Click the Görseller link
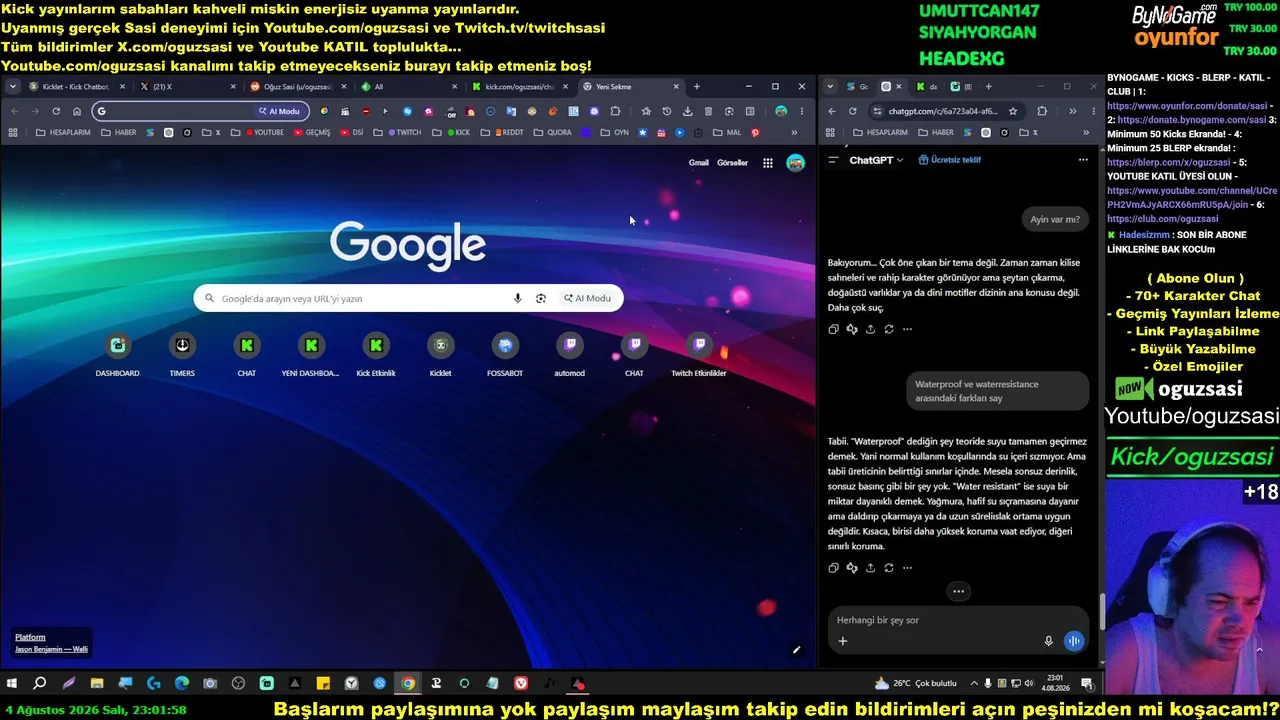1280x720 pixels. (x=733, y=163)
